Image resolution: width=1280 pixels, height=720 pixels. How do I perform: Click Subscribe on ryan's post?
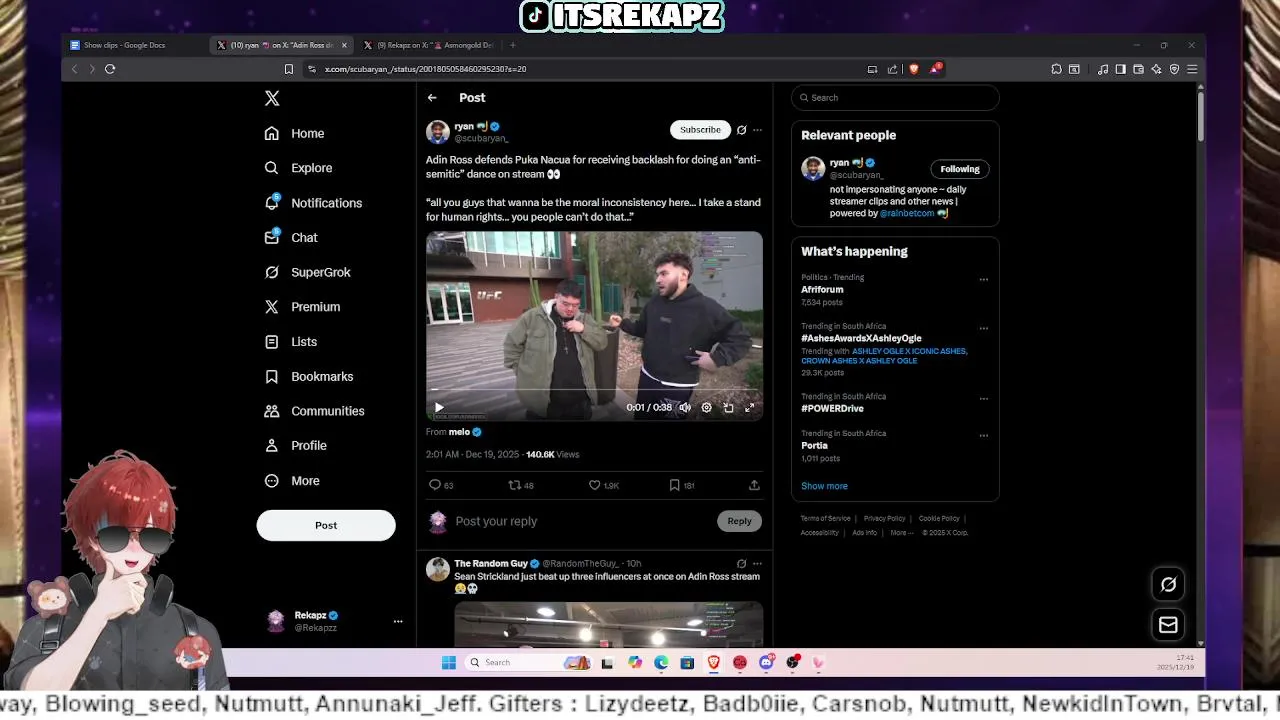(x=700, y=130)
